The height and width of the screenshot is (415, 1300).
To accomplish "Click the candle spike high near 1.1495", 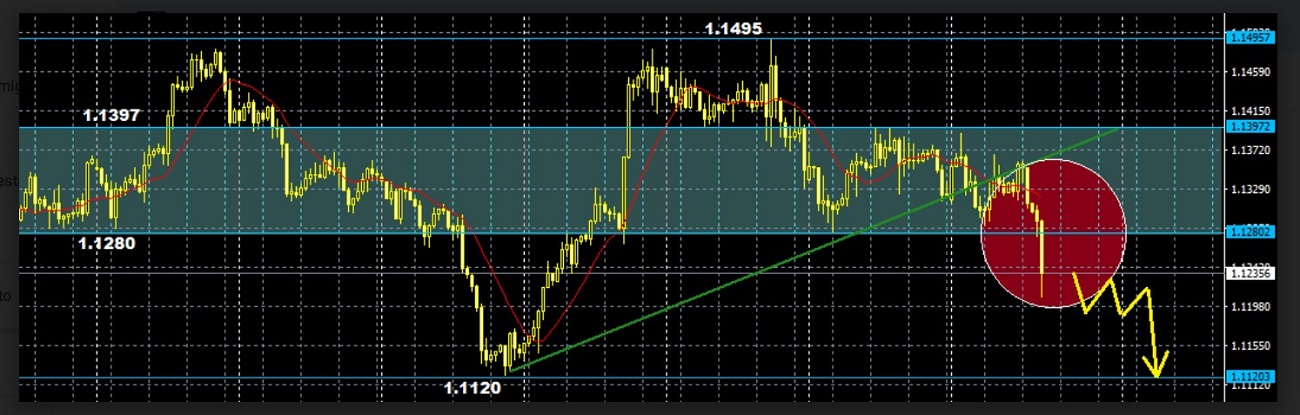I will click(x=773, y=50).
